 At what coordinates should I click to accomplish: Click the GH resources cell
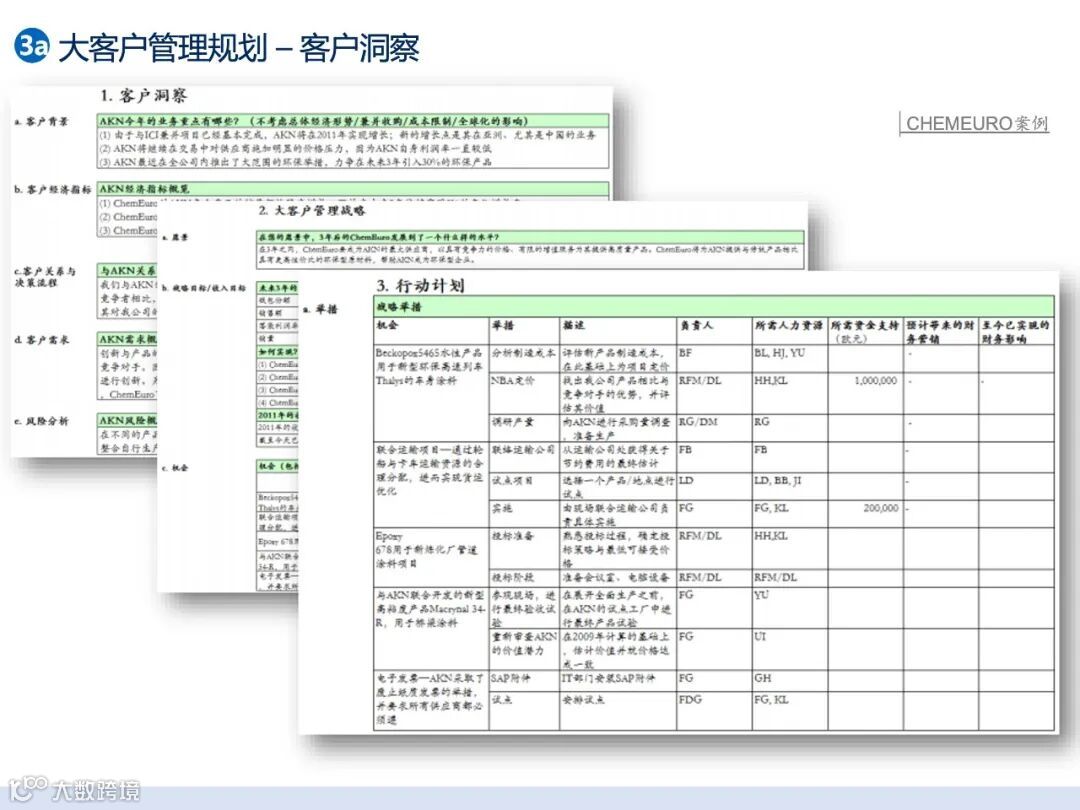(x=790, y=680)
